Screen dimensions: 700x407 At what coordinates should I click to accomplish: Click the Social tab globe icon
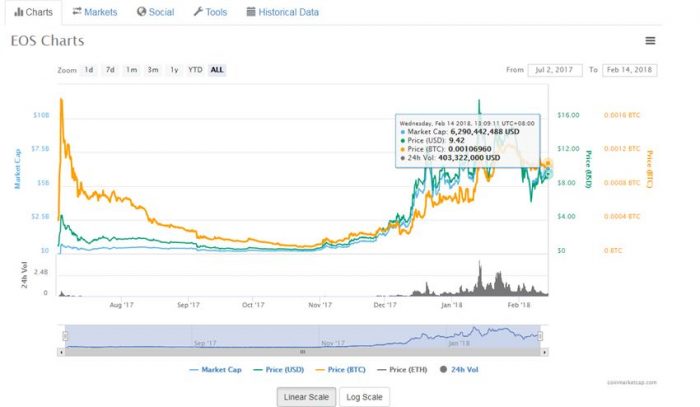point(142,12)
